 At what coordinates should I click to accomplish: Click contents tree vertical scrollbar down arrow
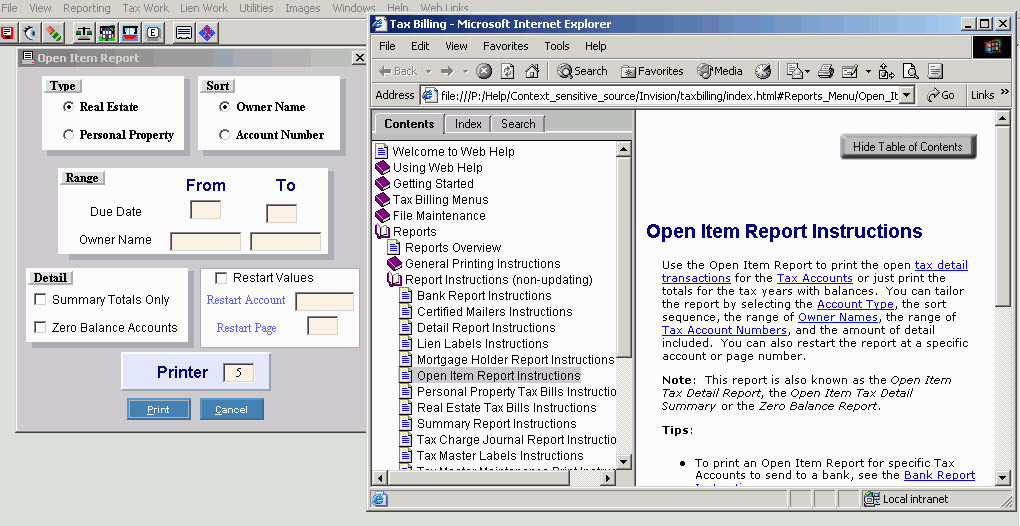click(x=623, y=462)
